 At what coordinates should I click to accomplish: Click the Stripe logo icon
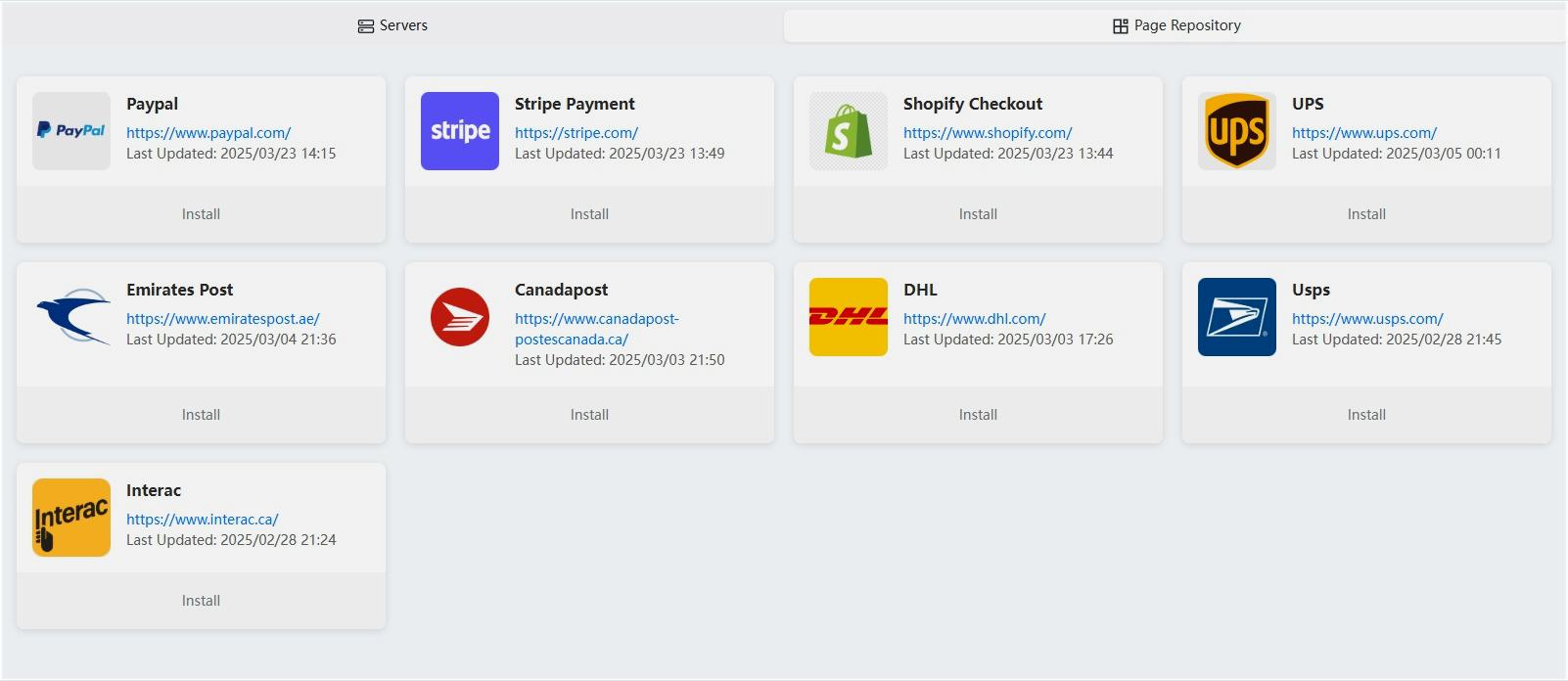pos(460,131)
